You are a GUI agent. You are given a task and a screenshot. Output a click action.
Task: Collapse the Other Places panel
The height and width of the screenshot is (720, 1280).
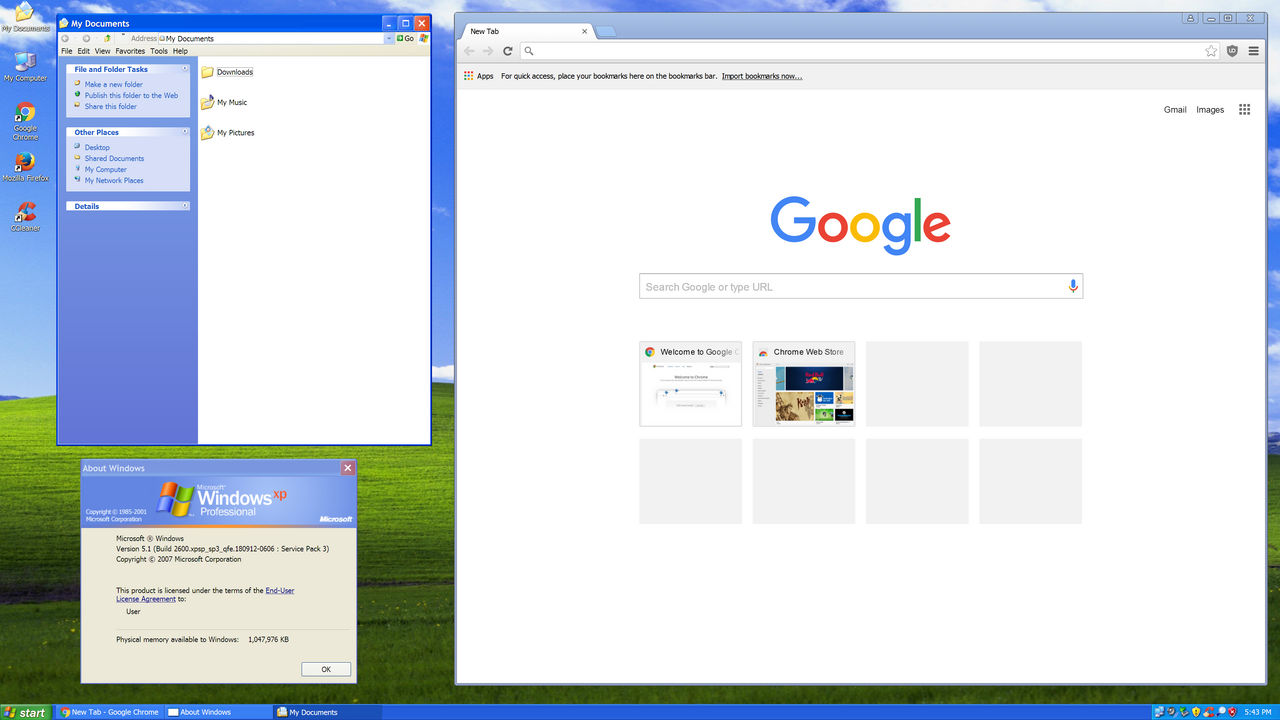[x=185, y=132]
